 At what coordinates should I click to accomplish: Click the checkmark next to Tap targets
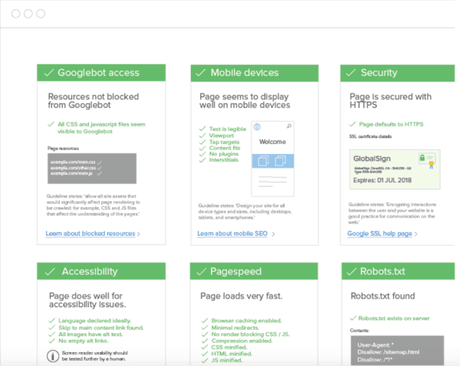pos(202,142)
